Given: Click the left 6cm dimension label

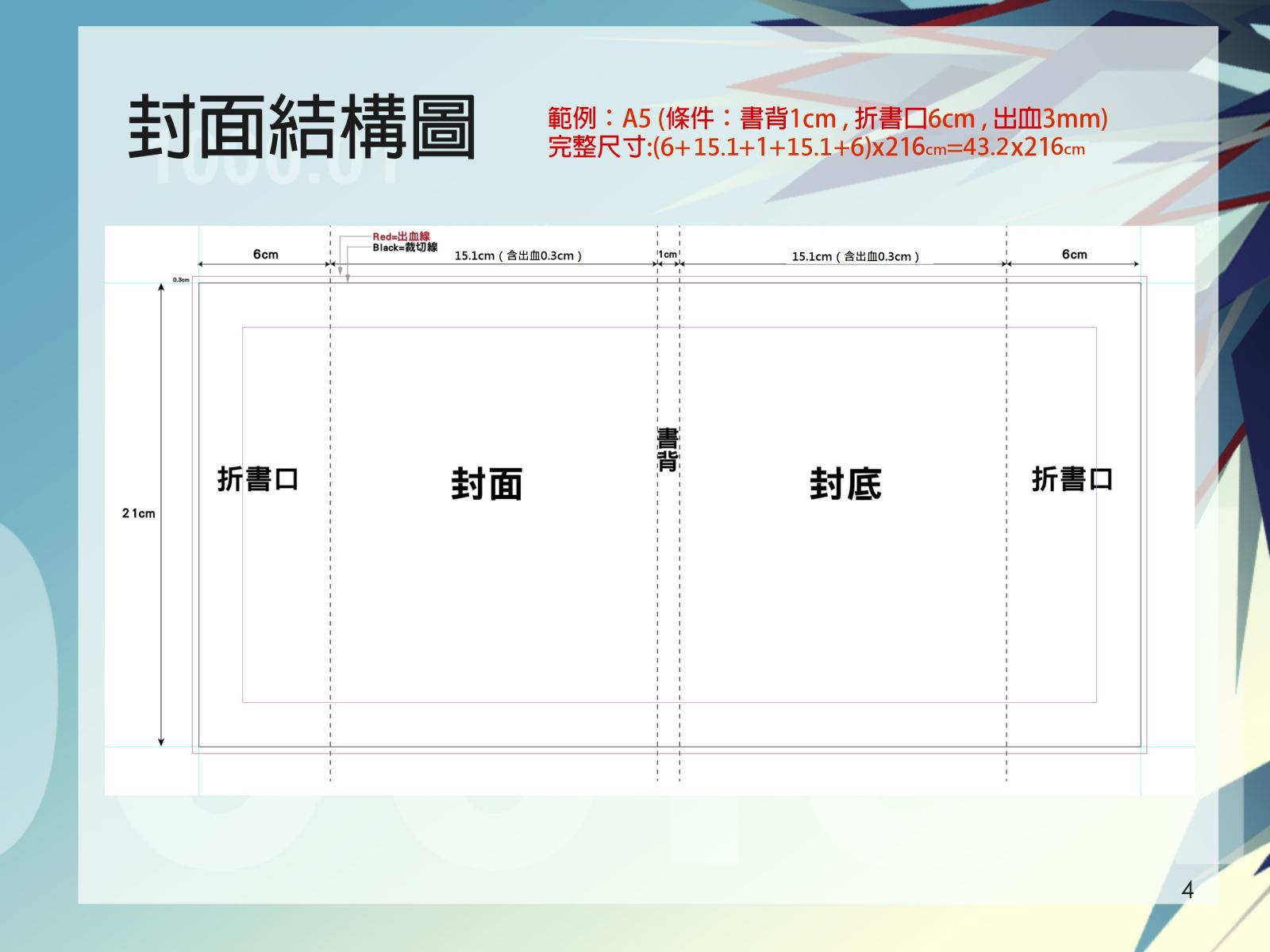Looking at the screenshot, I should tap(266, 254).
